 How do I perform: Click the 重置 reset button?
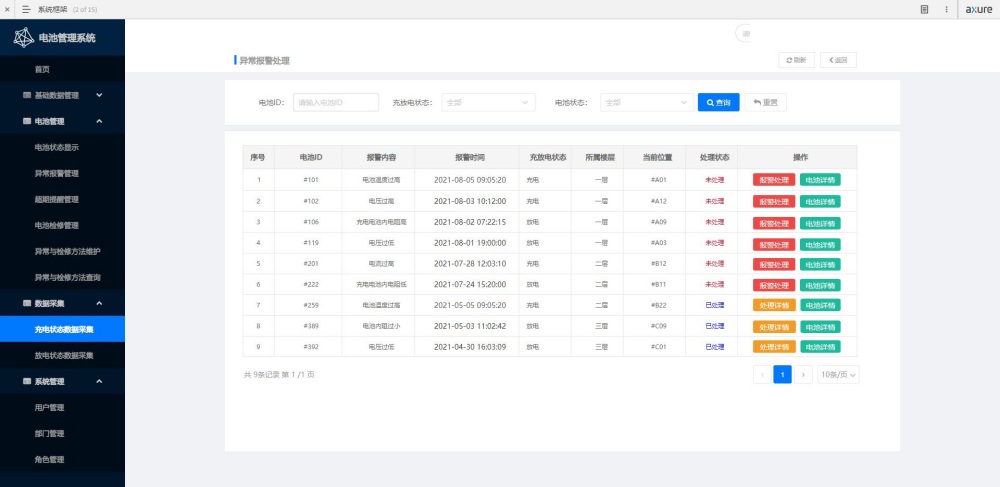765,103
